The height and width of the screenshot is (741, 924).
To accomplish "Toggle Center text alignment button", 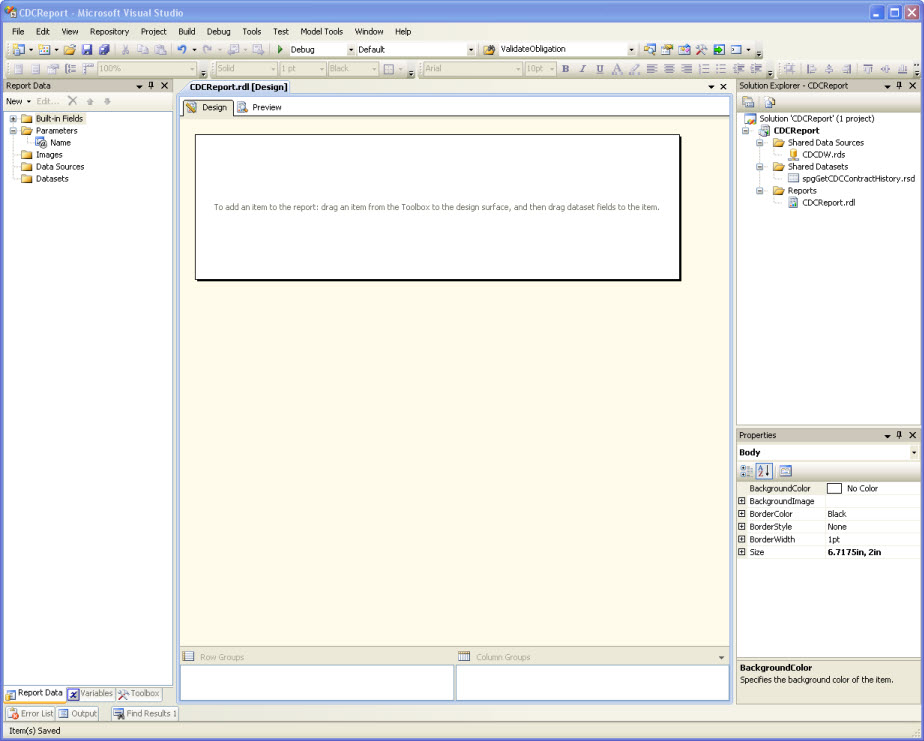I will coord(669,68).
